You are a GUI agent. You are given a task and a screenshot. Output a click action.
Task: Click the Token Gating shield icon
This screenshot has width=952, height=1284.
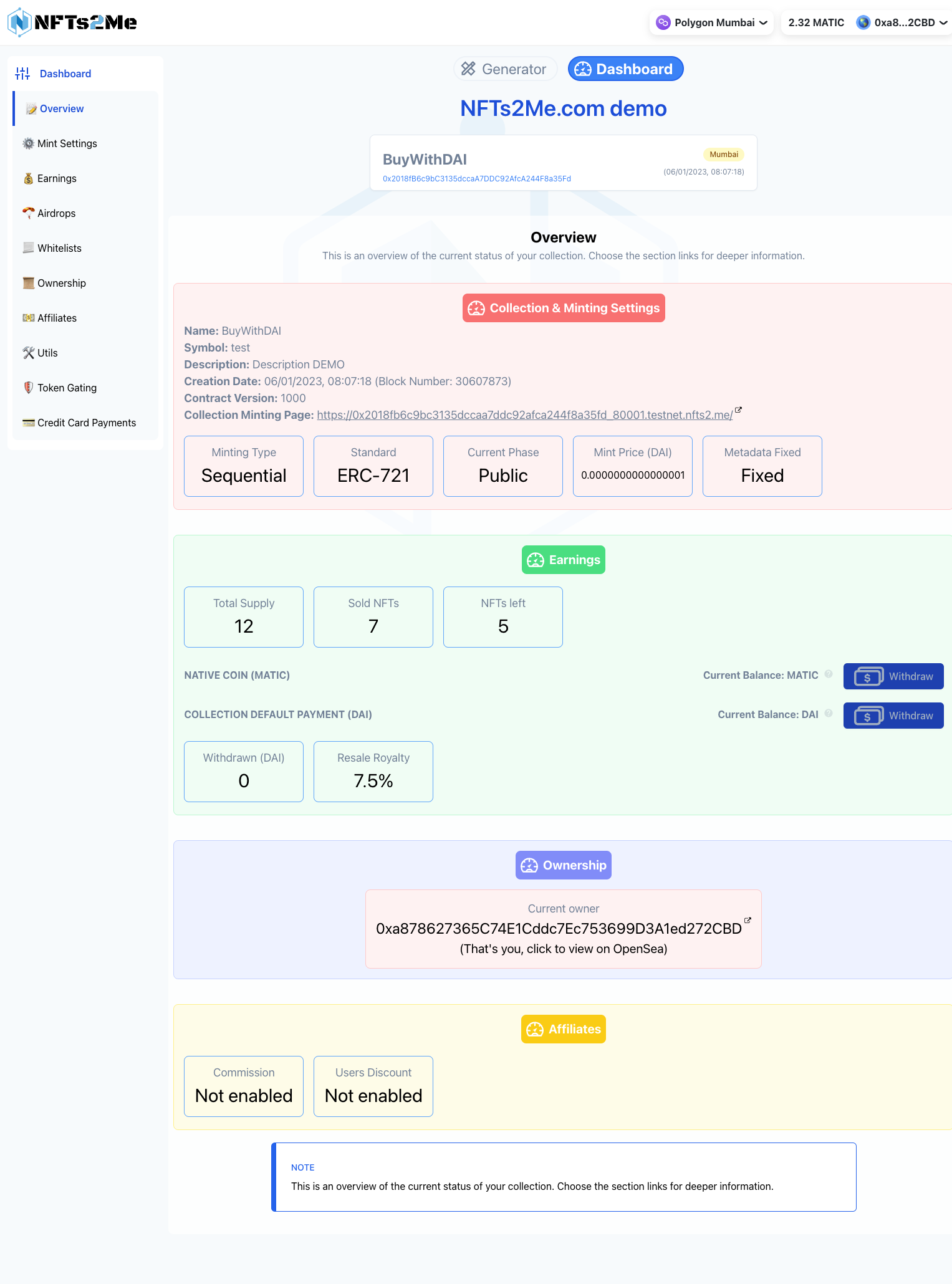tap(28, 388)
